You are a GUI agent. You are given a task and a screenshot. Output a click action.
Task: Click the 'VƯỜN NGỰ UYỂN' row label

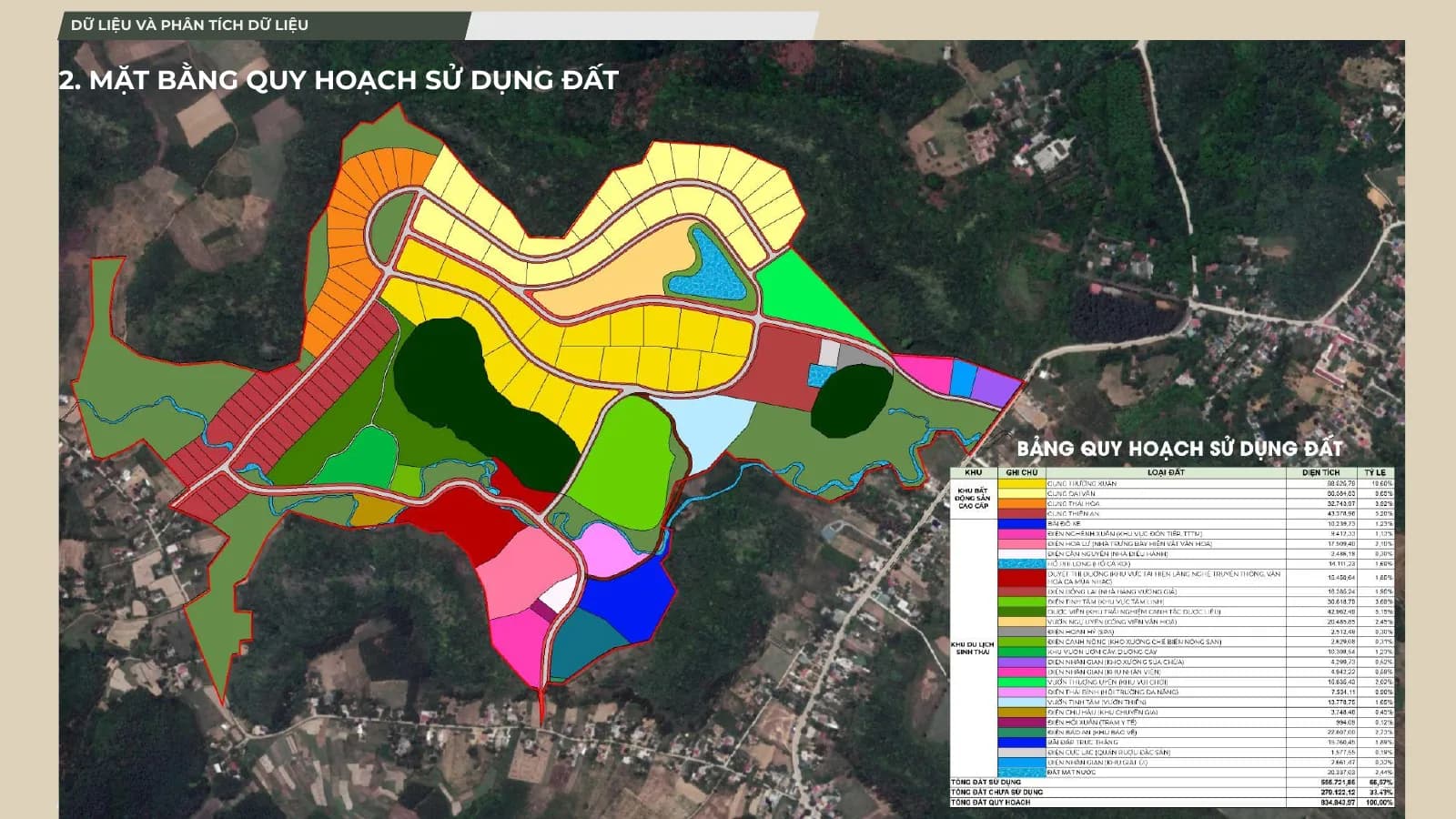coord(1112,622)
